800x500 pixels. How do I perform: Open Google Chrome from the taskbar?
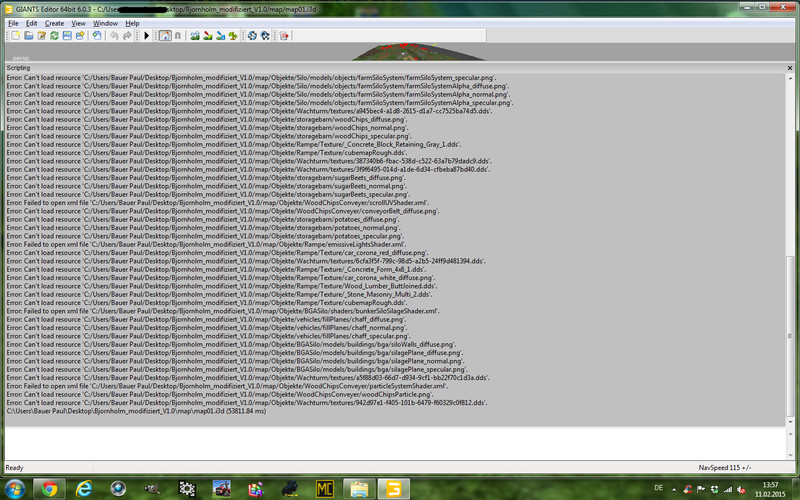coord(50,488)
